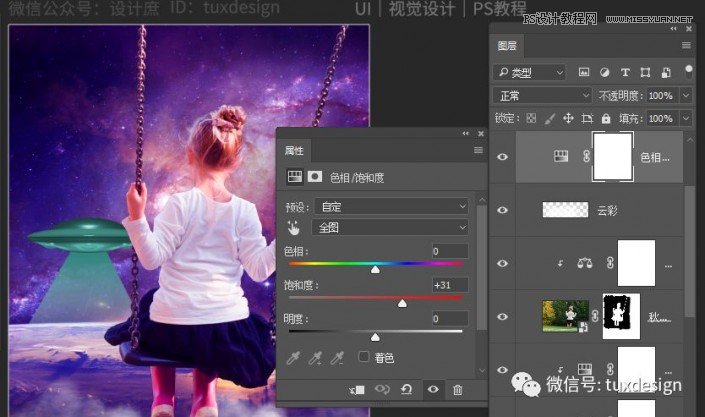Hide the bottom clipped adjustment layer
The image size is (705, 417).
(503, 370)
